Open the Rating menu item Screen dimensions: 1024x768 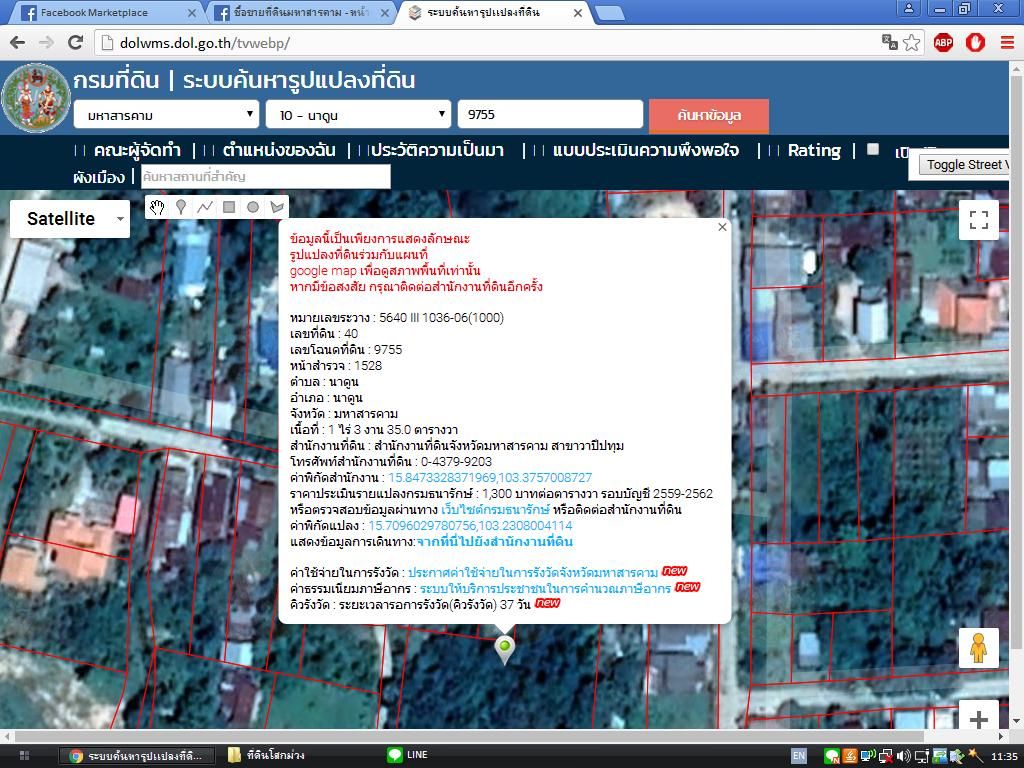click(814, 150)
